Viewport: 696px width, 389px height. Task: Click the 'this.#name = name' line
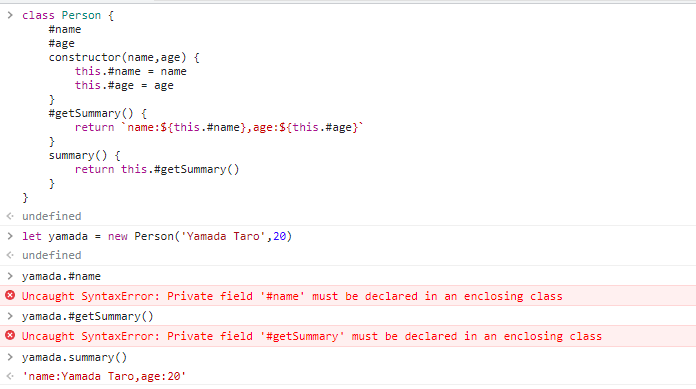click(130, 71)
